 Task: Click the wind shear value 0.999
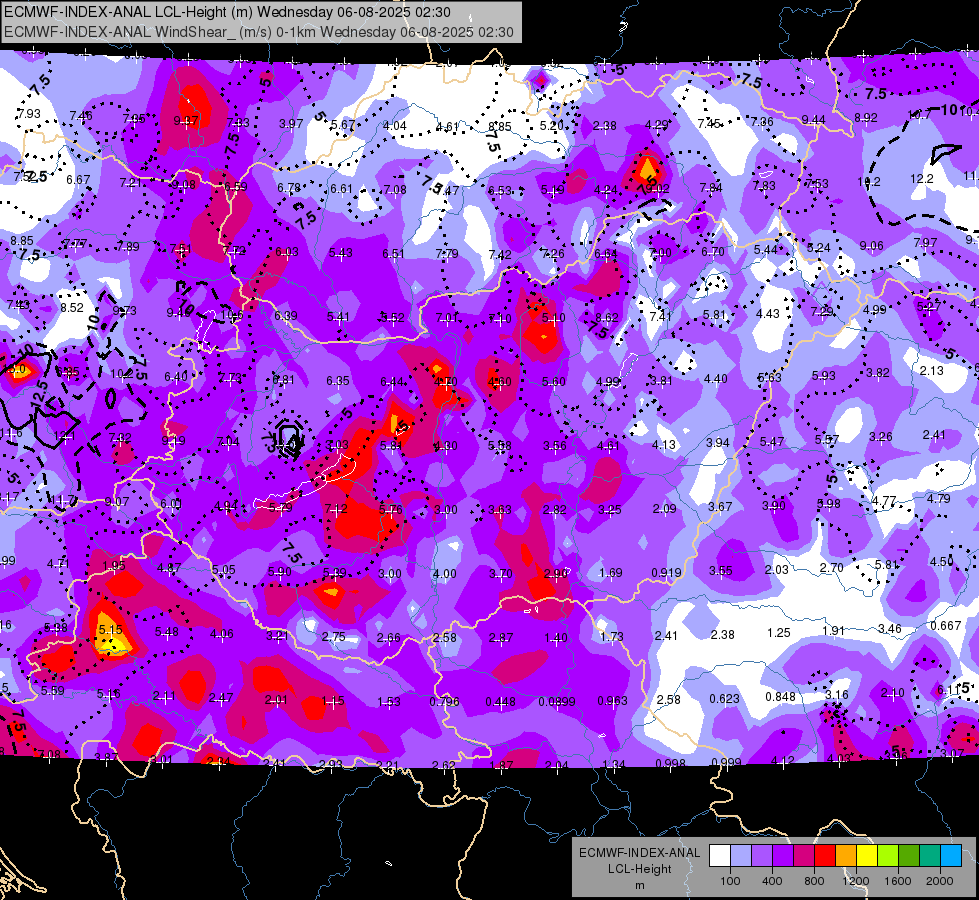coord(726,763)
